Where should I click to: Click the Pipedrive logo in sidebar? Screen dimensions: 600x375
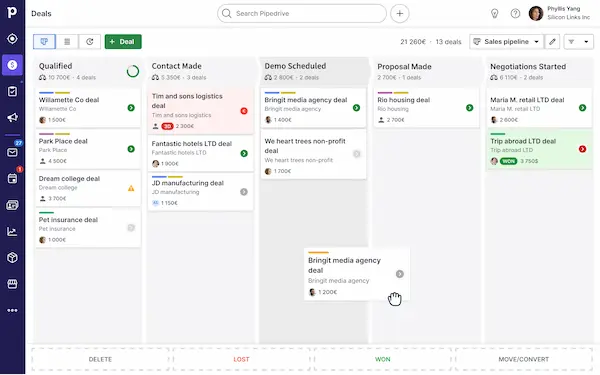click(x=12, y=12)
